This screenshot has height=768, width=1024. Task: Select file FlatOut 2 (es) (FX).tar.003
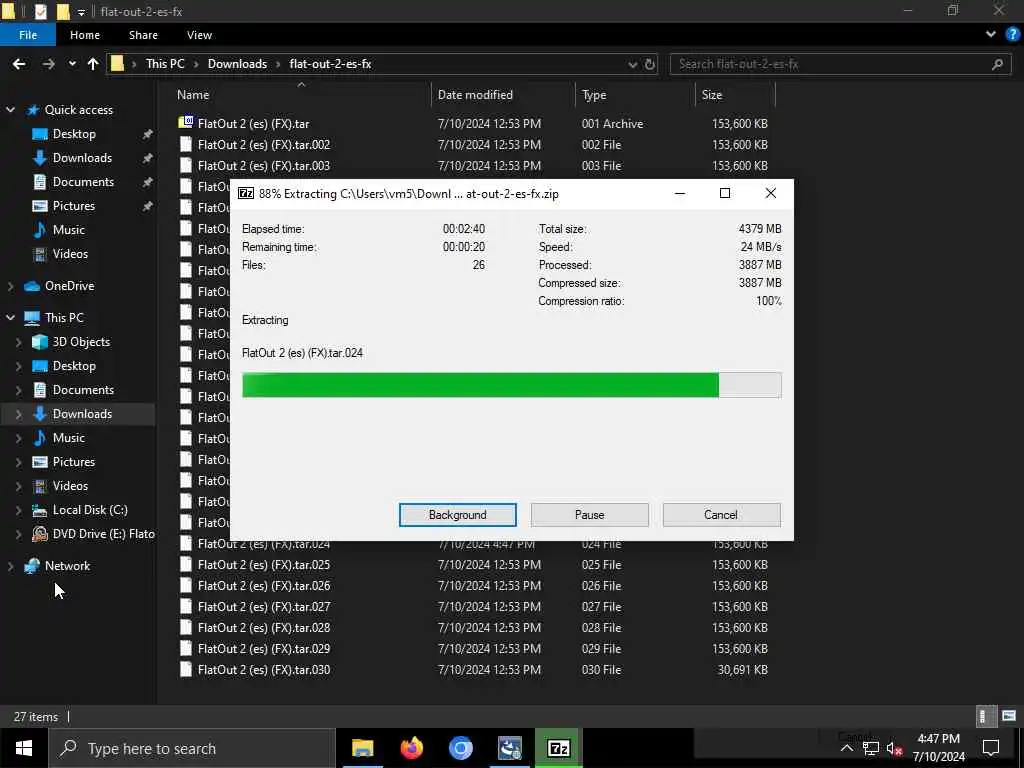click(264, 166)
